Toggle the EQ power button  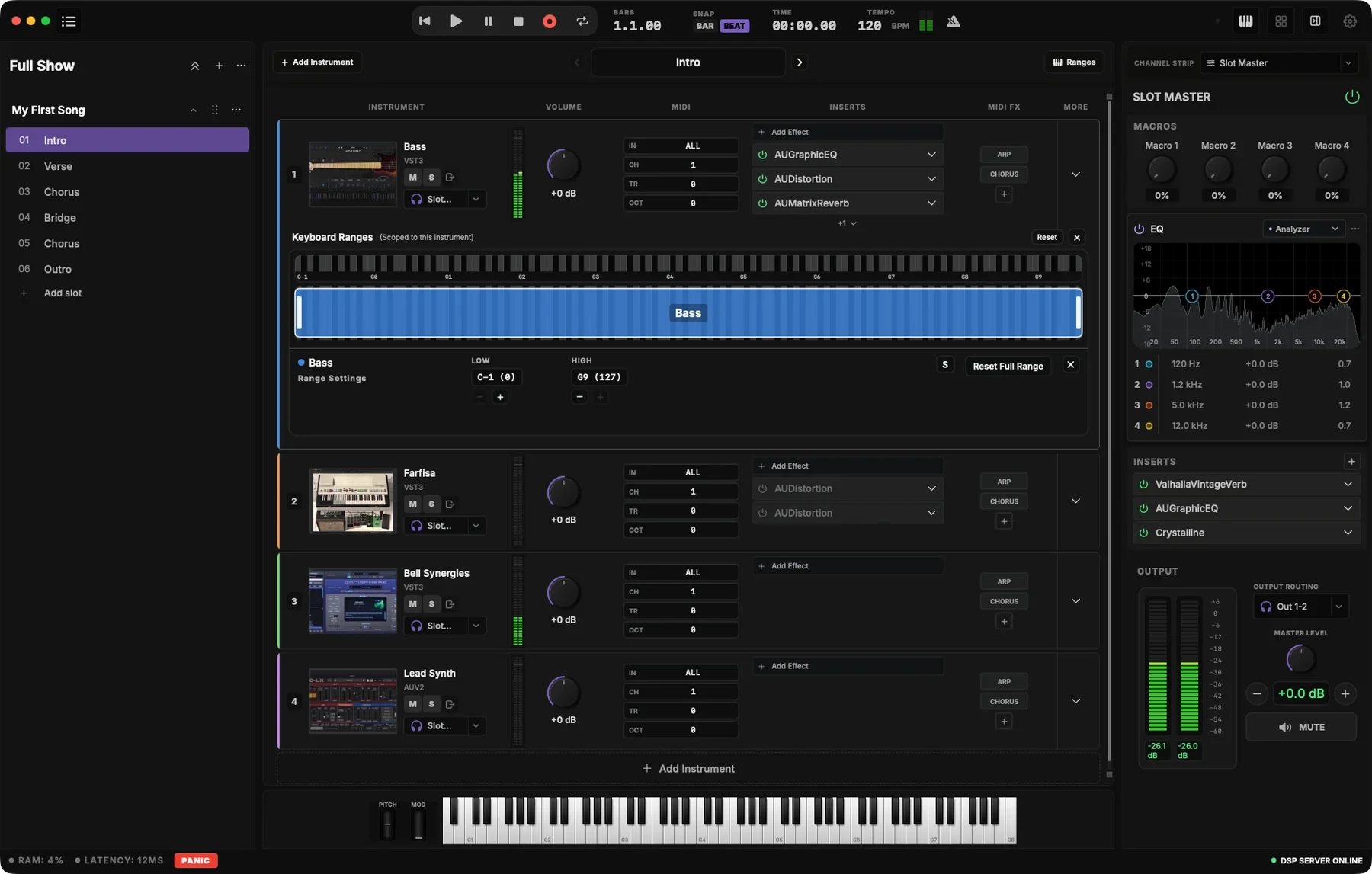point(1139,229)
